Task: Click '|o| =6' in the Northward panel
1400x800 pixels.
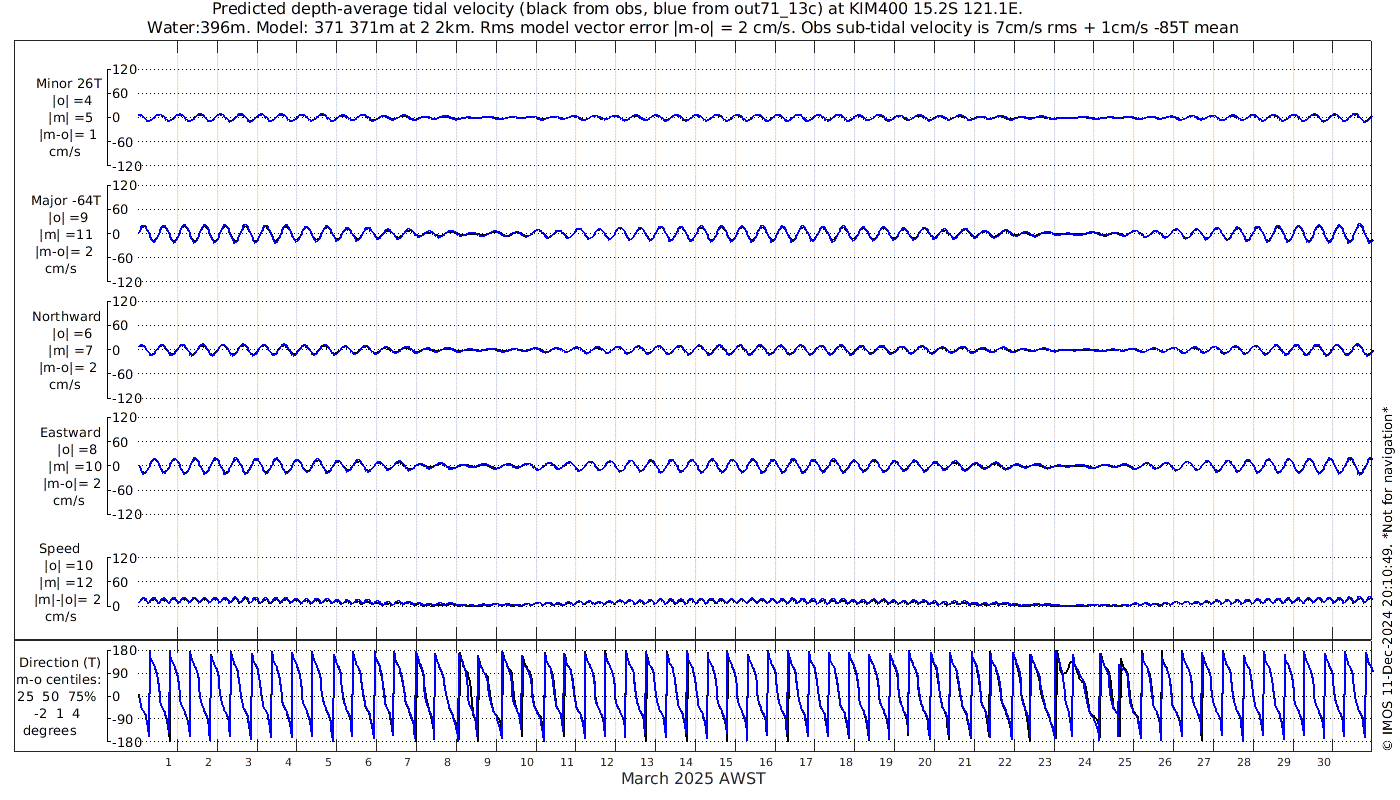Action: click(72, 333)
